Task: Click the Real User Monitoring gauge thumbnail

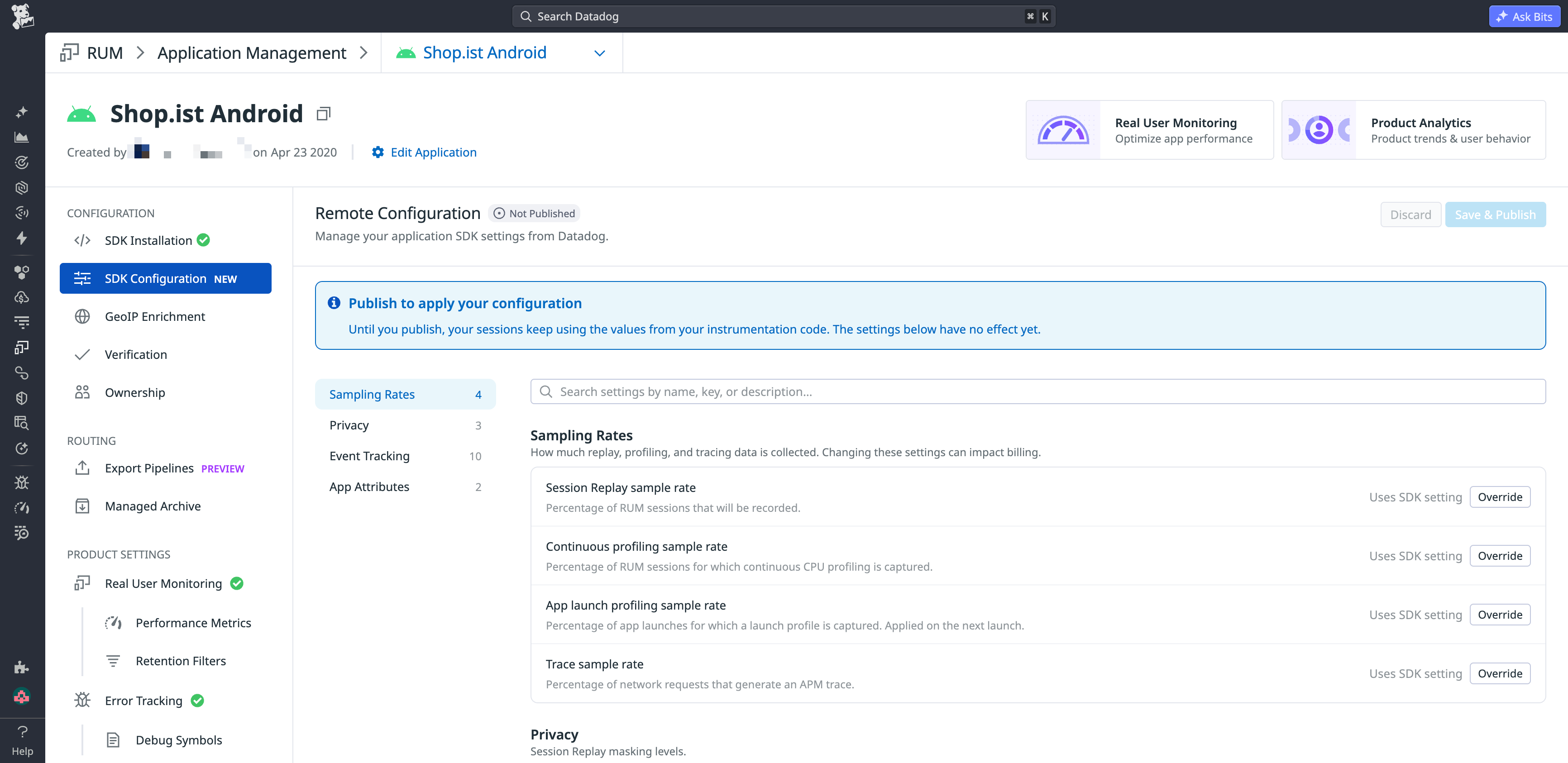Action: 1063,129
